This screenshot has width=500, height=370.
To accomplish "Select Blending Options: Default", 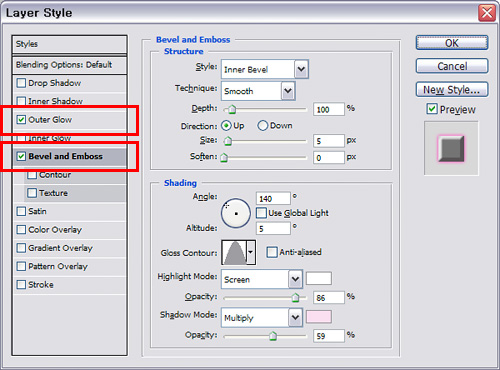I will 69,65.
